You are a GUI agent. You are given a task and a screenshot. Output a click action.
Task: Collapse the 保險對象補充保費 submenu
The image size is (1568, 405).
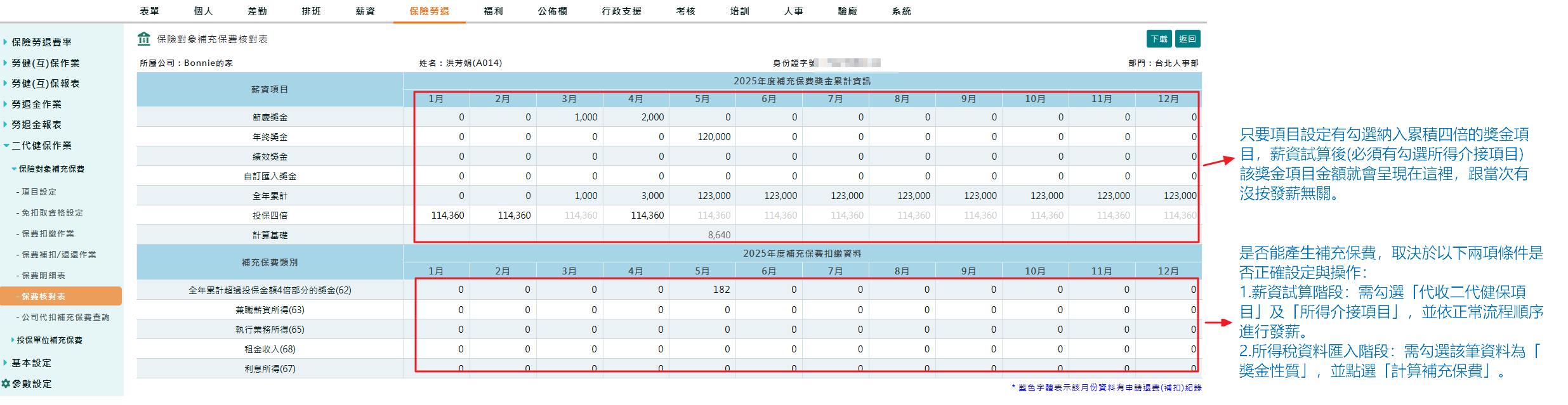[x=48, y=169]
